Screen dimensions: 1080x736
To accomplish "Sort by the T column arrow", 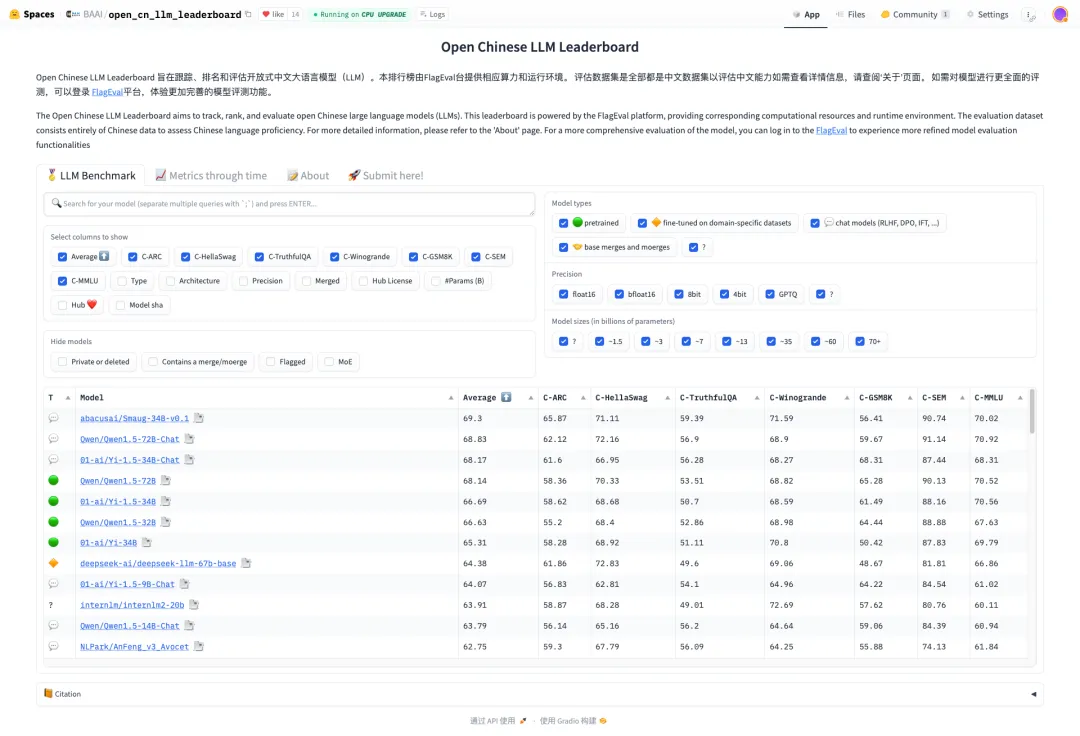I will click(x=68, y=398).
